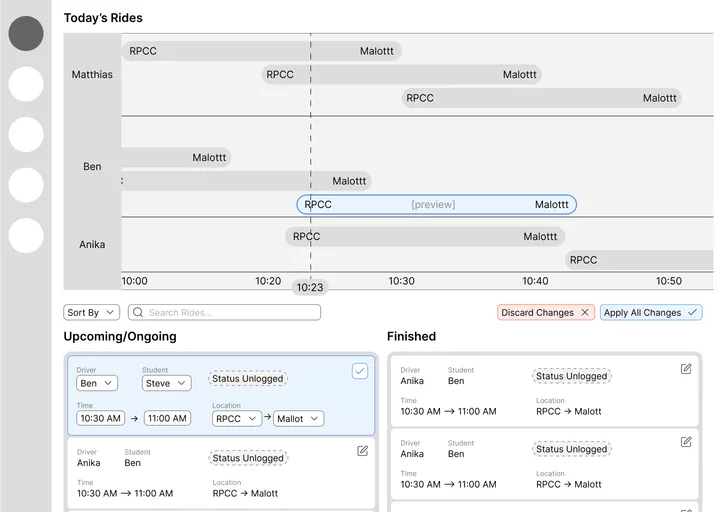Click the second white sidebar circle
Image resolution: width=720 pixels, height=512 pixels.
26,135
